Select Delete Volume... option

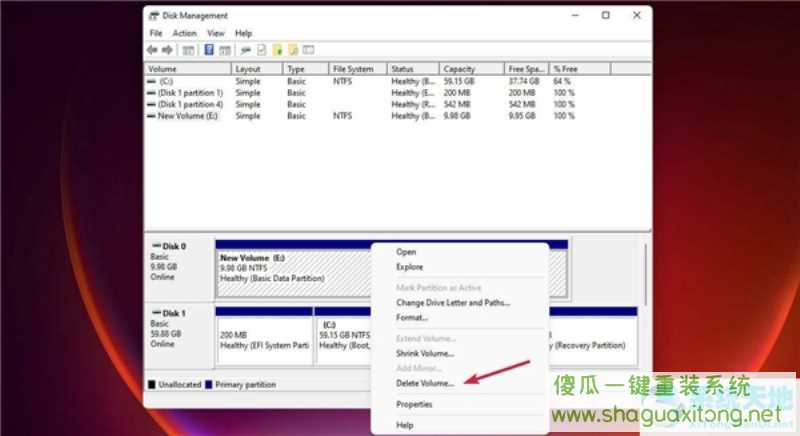coord(425,383)
